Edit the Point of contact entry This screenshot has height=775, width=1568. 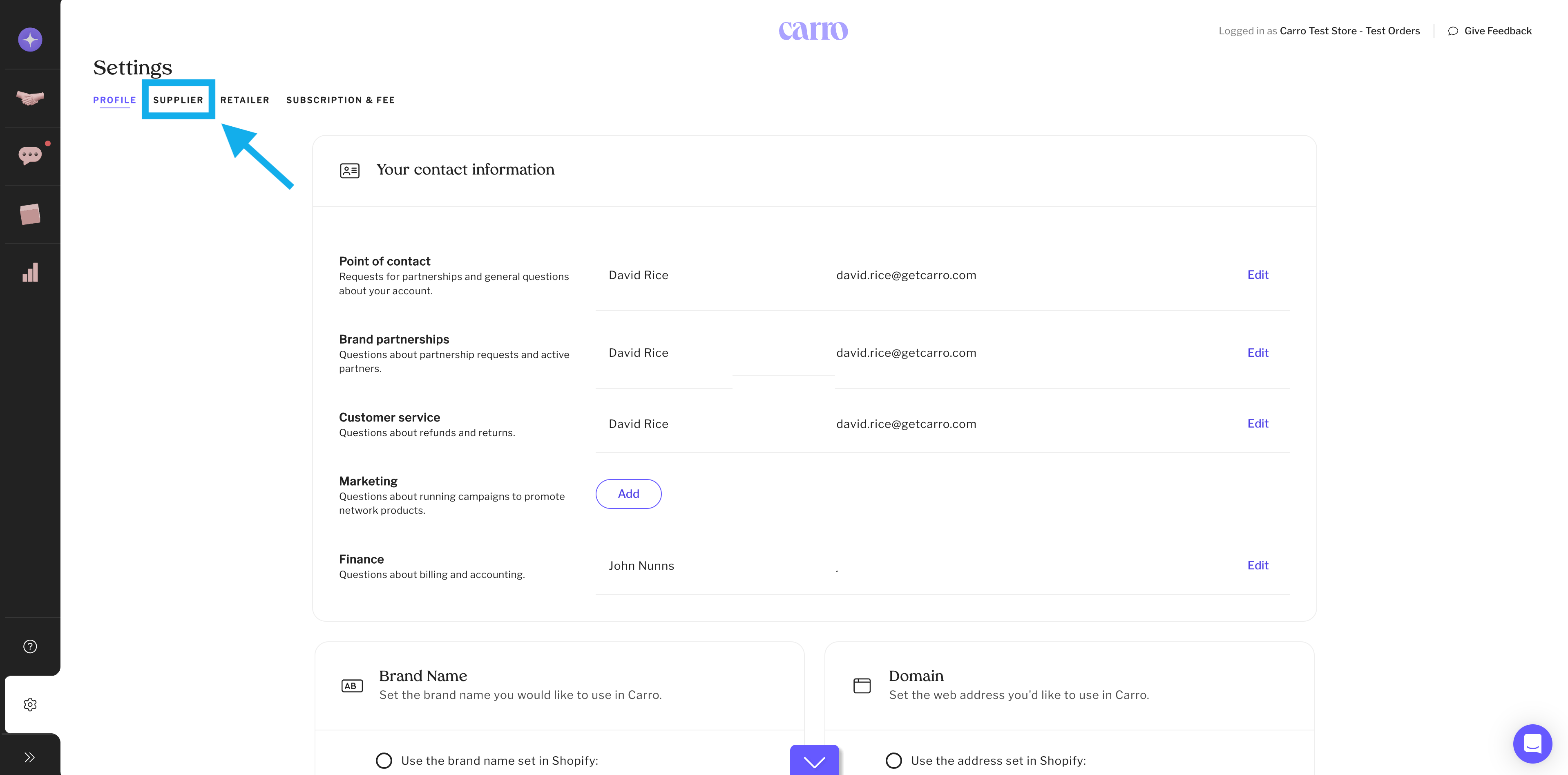click(1258, 275)
